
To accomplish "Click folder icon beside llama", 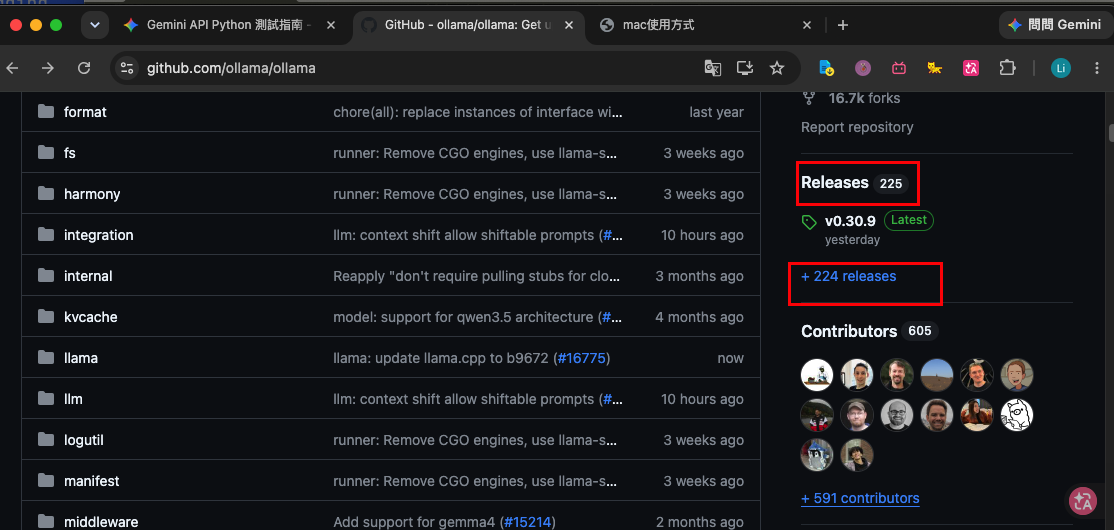I will click(46, 357).
